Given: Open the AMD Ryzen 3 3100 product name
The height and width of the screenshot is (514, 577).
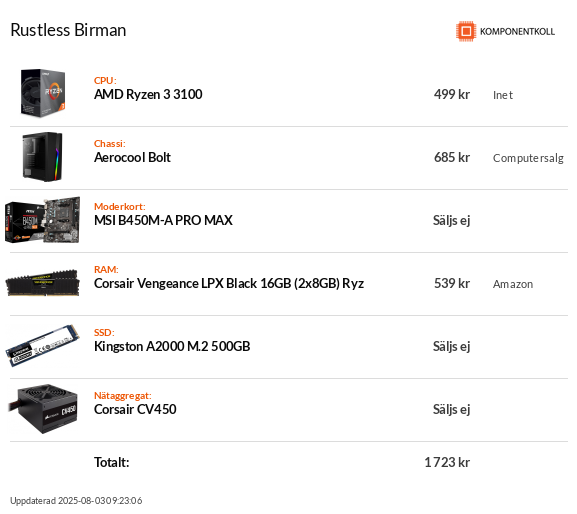Looking at the screenshot, I should pyautogui.click(x=148, y=95).
